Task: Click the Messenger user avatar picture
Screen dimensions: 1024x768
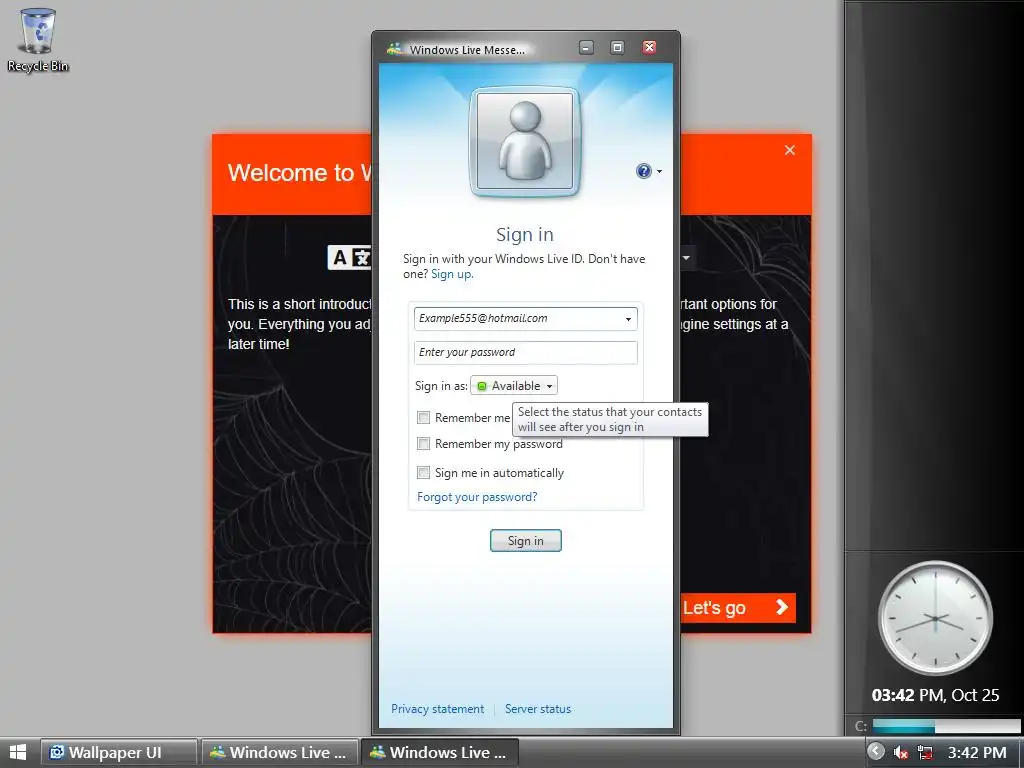Action: [525, 141]
